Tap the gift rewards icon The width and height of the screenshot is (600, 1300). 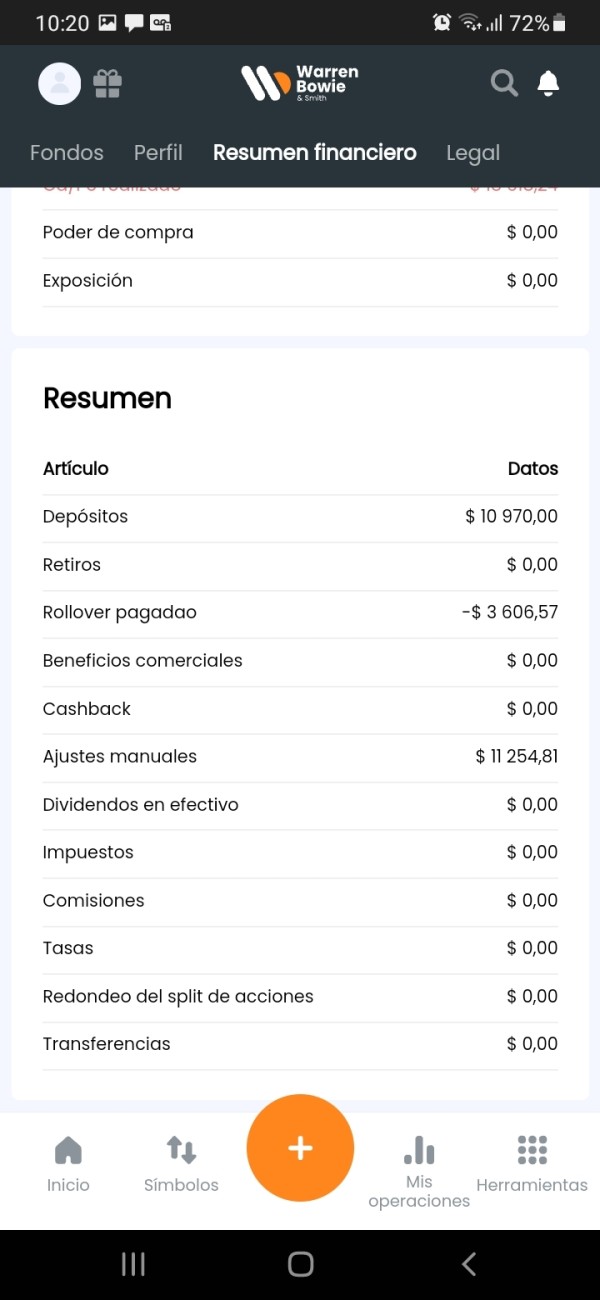point(107,83)
